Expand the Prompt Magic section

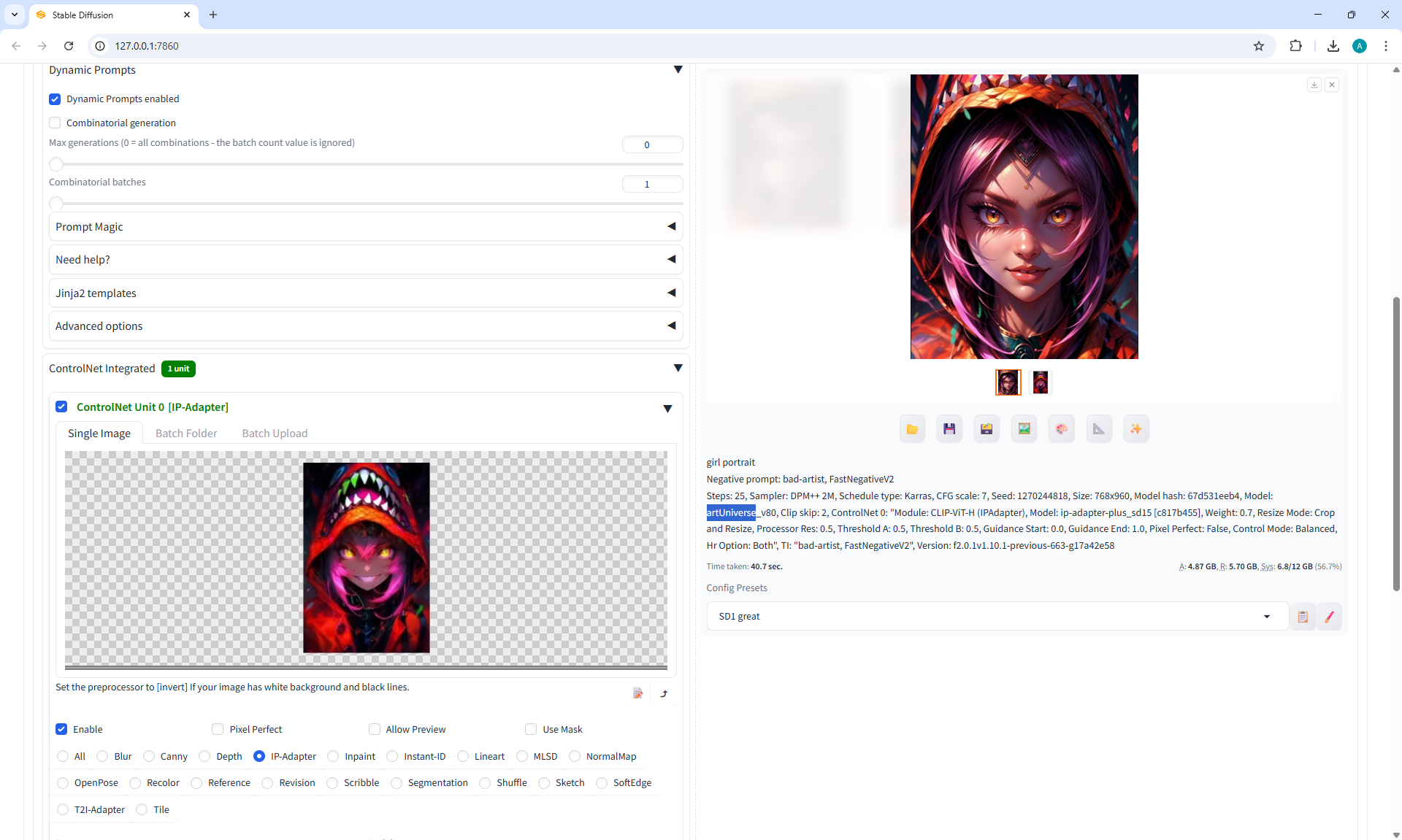[x=365, y=227]
